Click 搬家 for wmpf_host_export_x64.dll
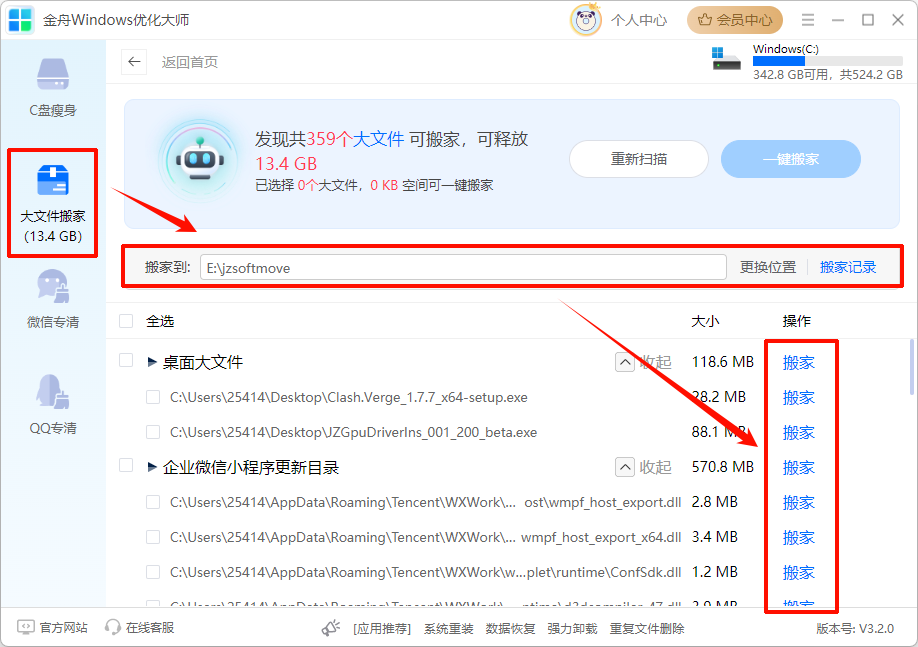This screenshot has width=918, height=647. 799,538
